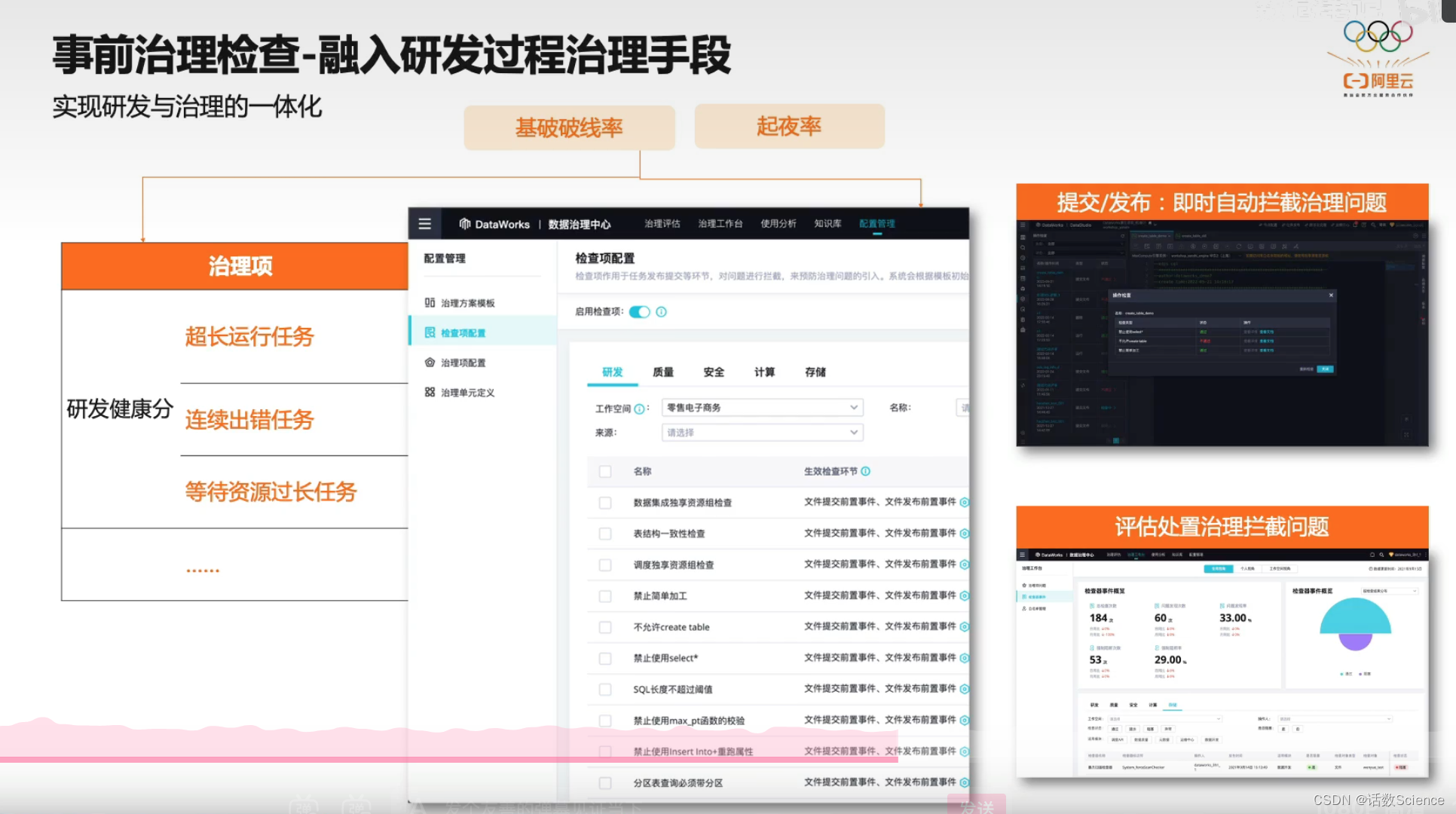Open the 知识库 top menu
The height and width of the screenshot is (814, 1456).
tap(827, 224)
